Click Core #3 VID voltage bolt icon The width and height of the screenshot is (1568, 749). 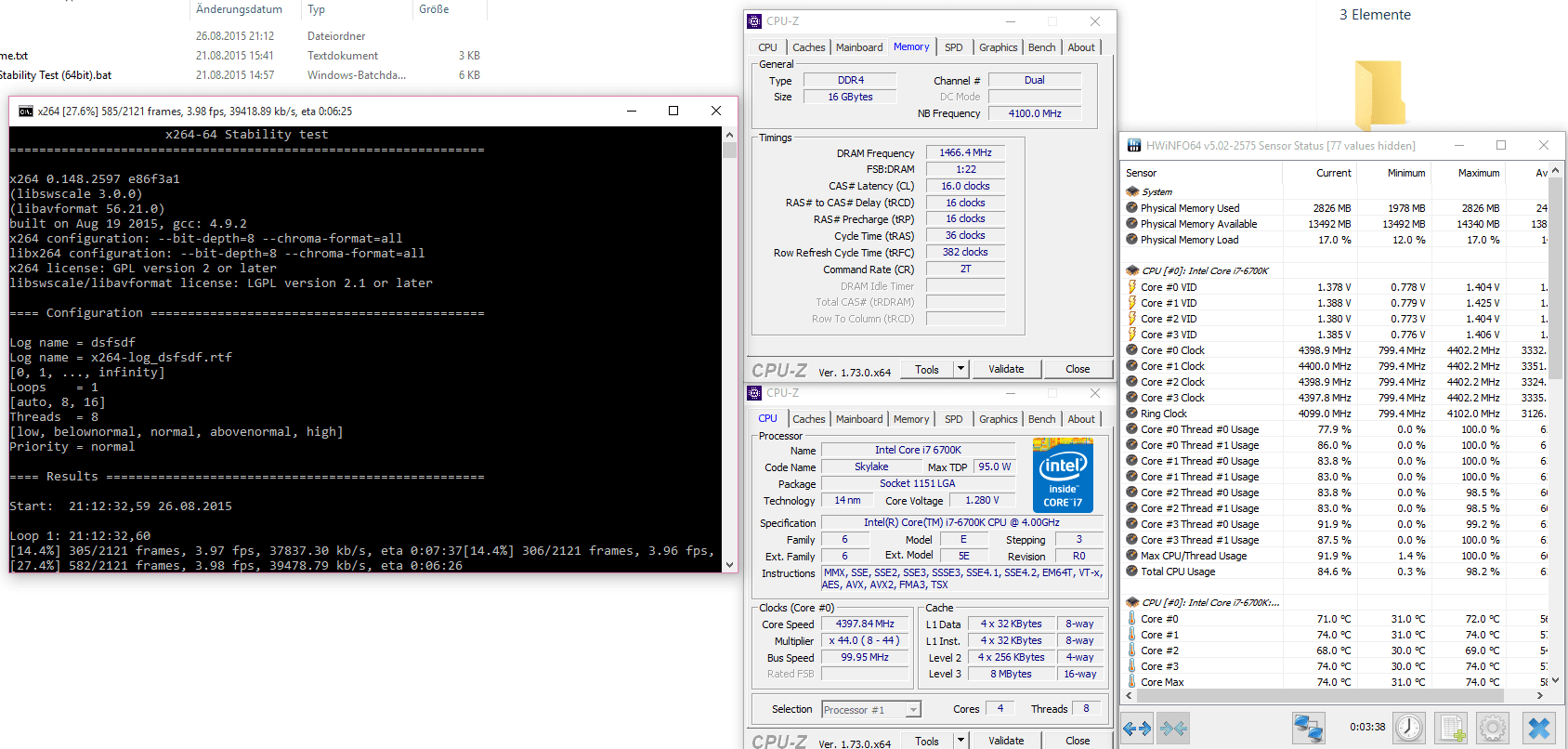[1132, 335]
